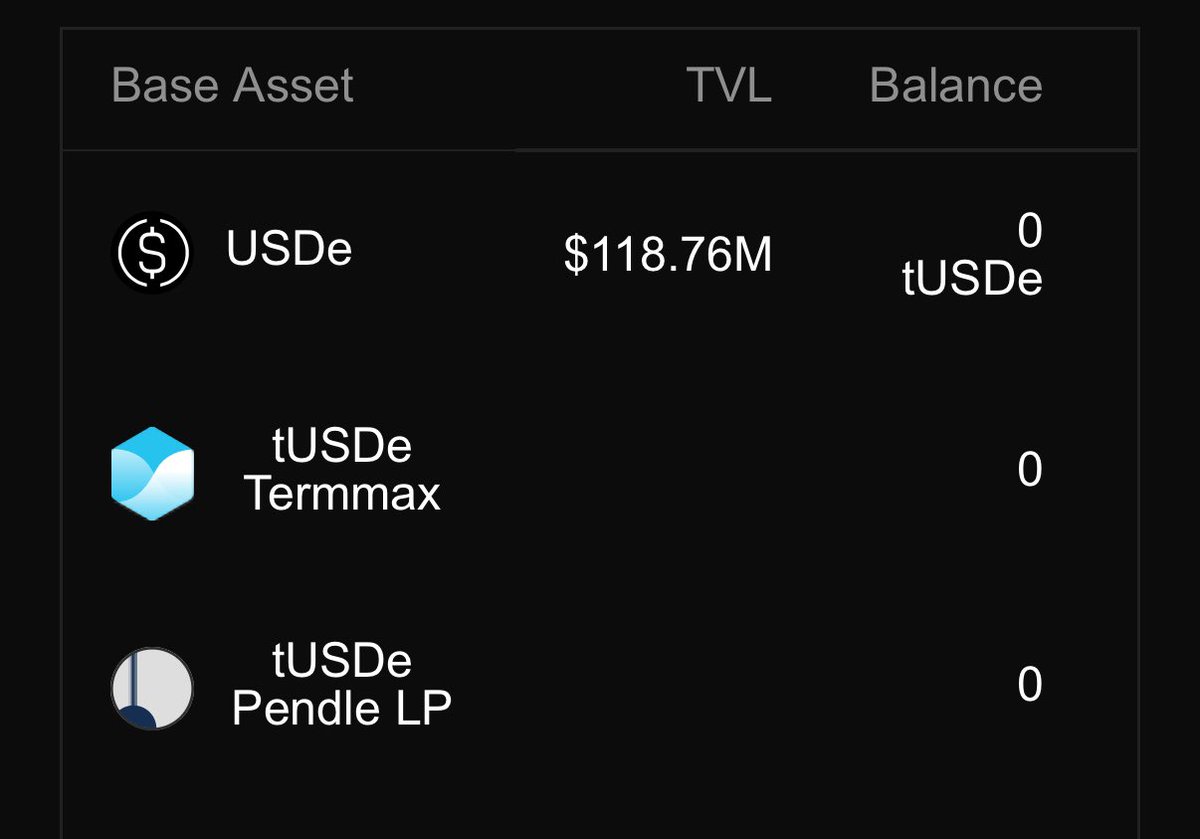Select the tUSDe text above Termmax
Image resolution: width=1200 pixels, height=839 pixels.
click(342, 446)
